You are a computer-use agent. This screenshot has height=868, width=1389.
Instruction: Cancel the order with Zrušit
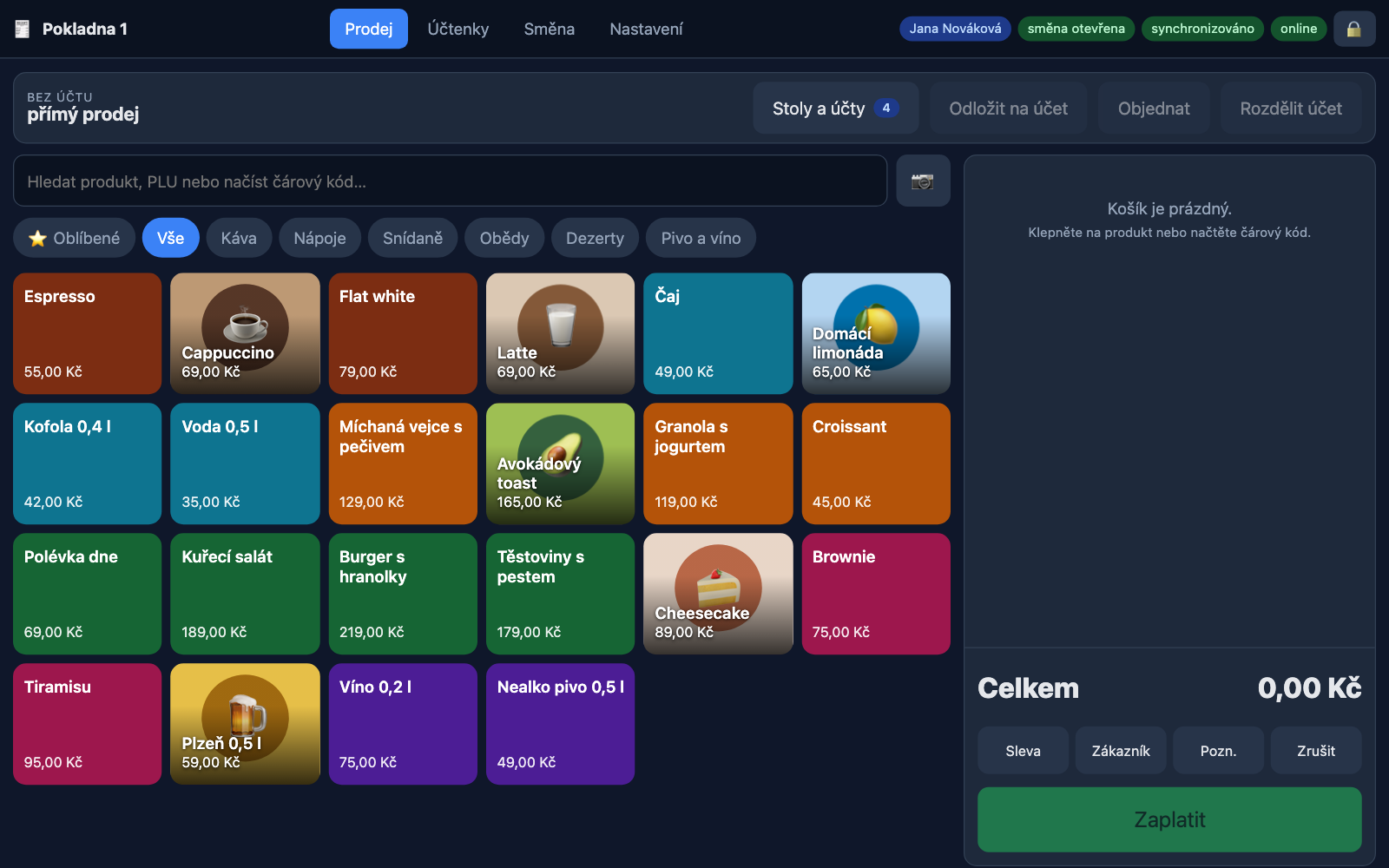(x=1316, y=750)
